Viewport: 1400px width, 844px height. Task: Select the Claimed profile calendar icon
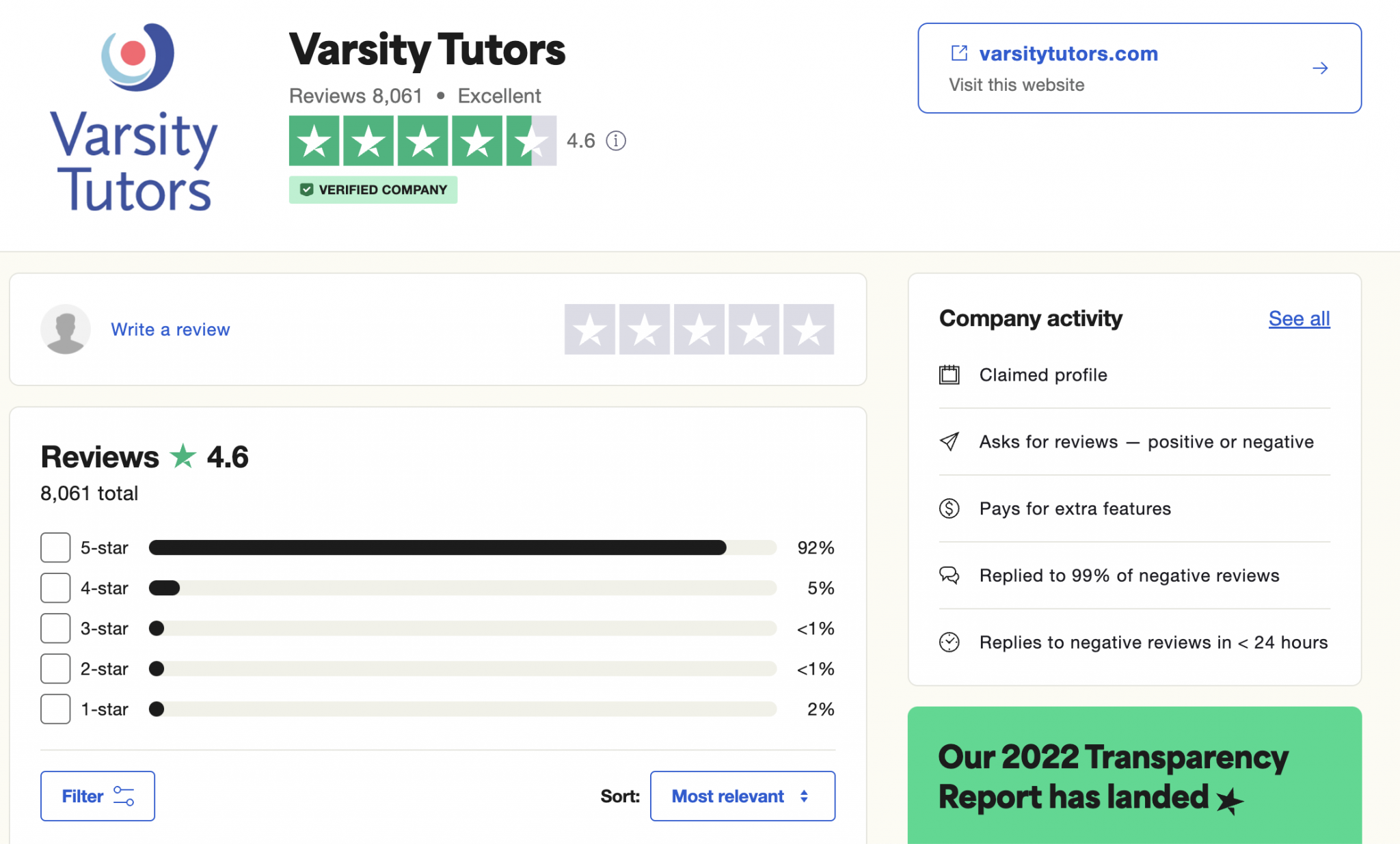(950, 375)
